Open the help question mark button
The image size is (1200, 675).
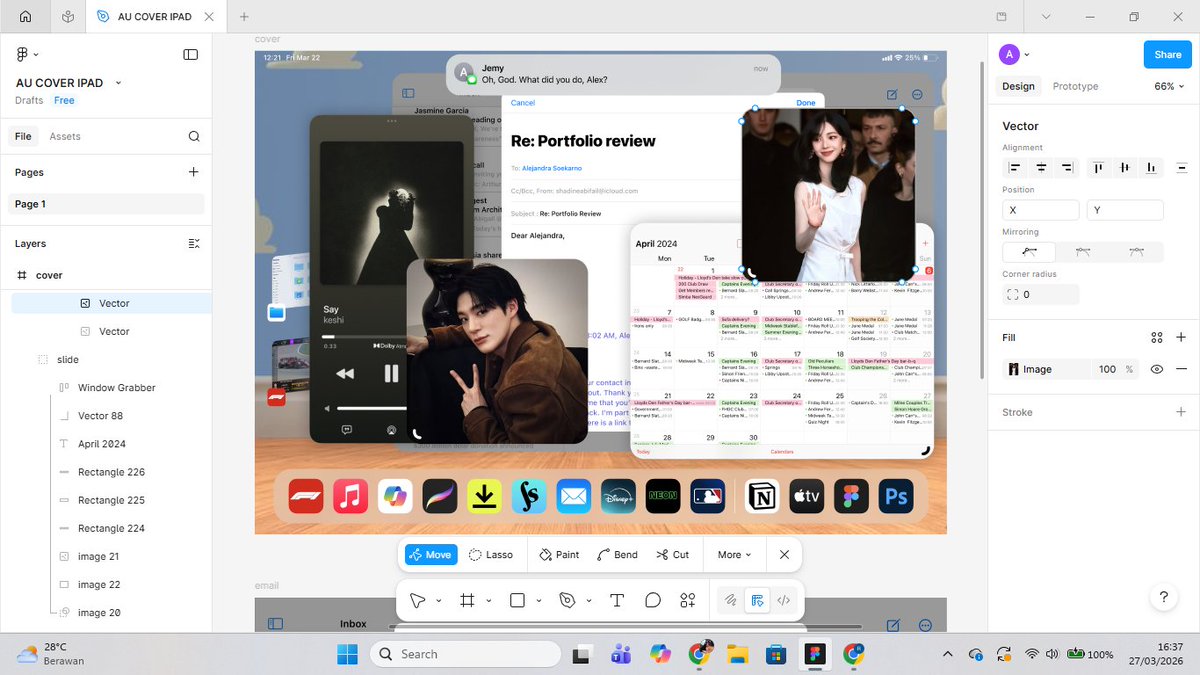(x=1163, y=597)
